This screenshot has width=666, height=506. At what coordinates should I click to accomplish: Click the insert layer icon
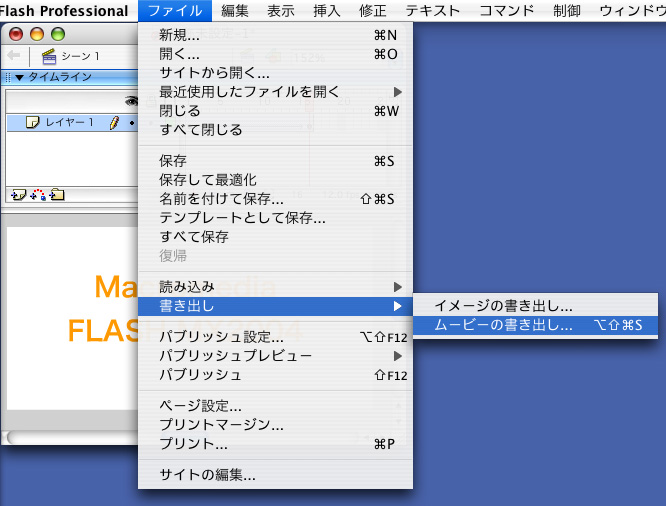(x=18, y=195)
